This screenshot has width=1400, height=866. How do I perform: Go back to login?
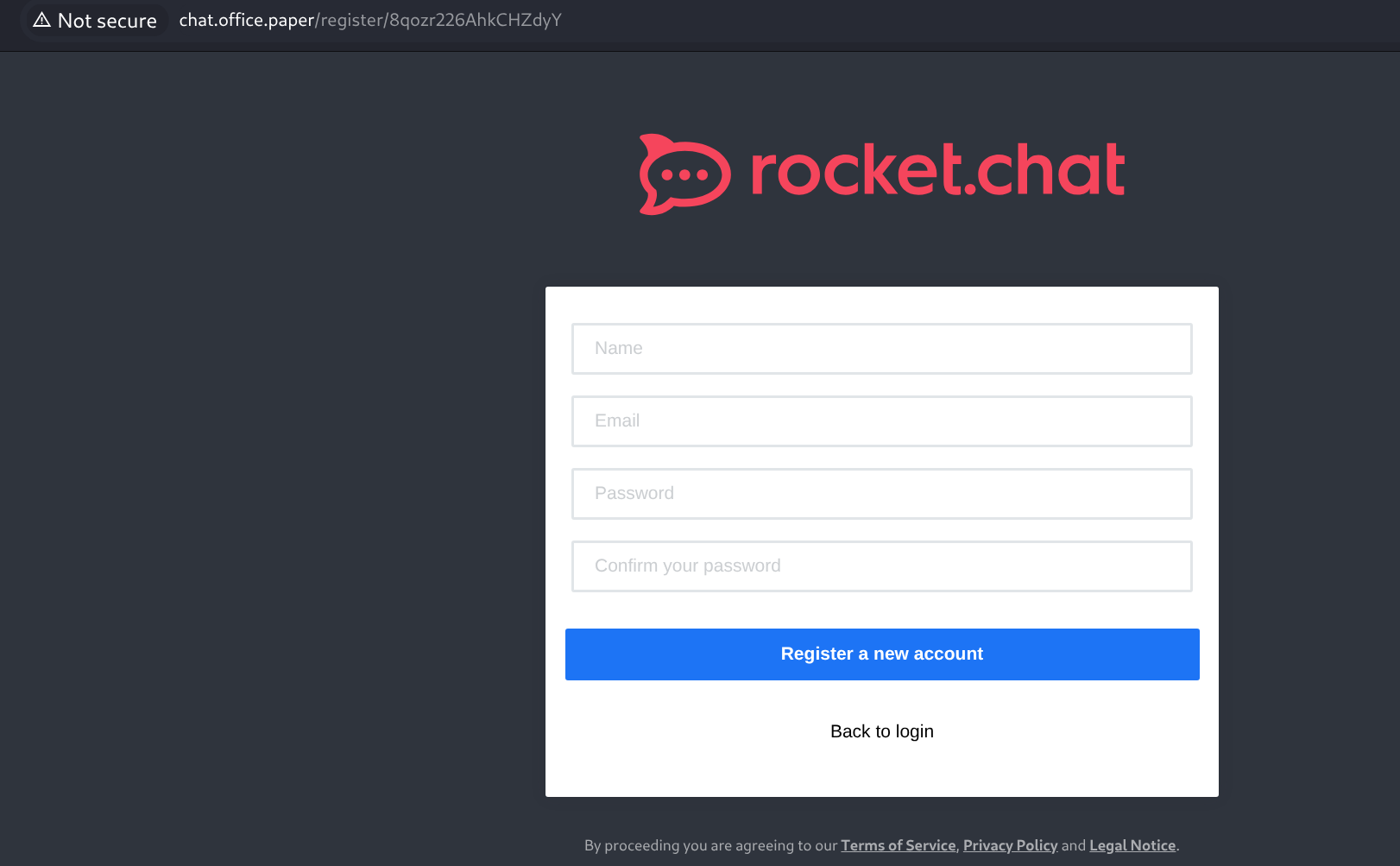(x=881, y=731)
